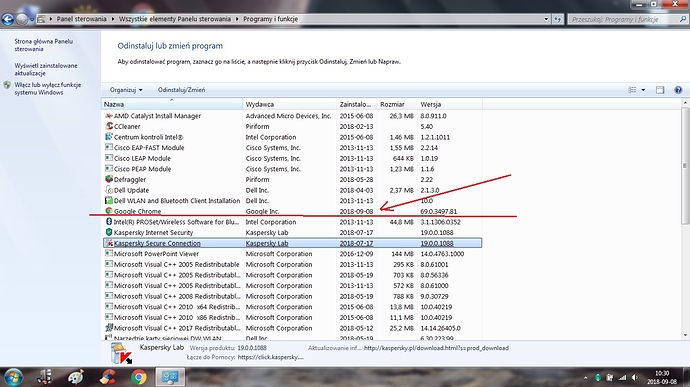This screenshot has width=690, height=387.
Task: Click the list scroll up arrow
Action: click(685, 103)
